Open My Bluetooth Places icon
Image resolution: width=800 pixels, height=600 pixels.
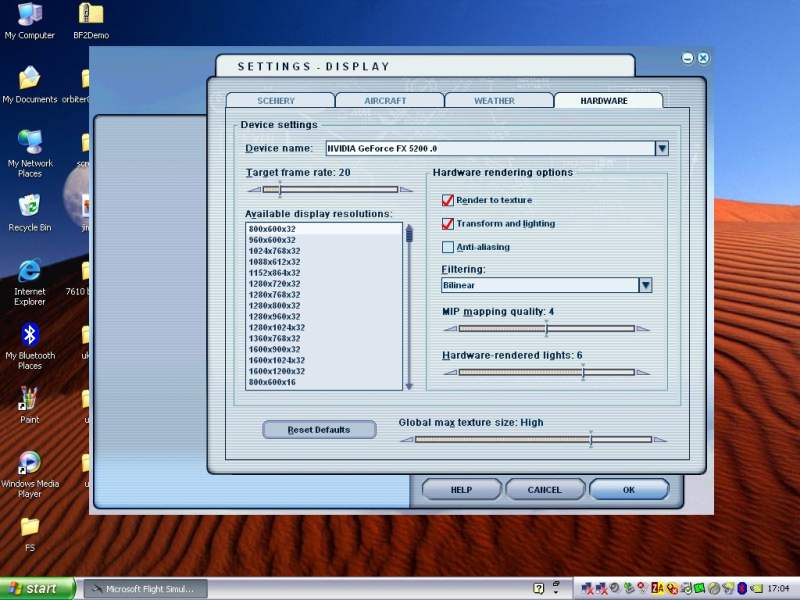pos(29,335)
